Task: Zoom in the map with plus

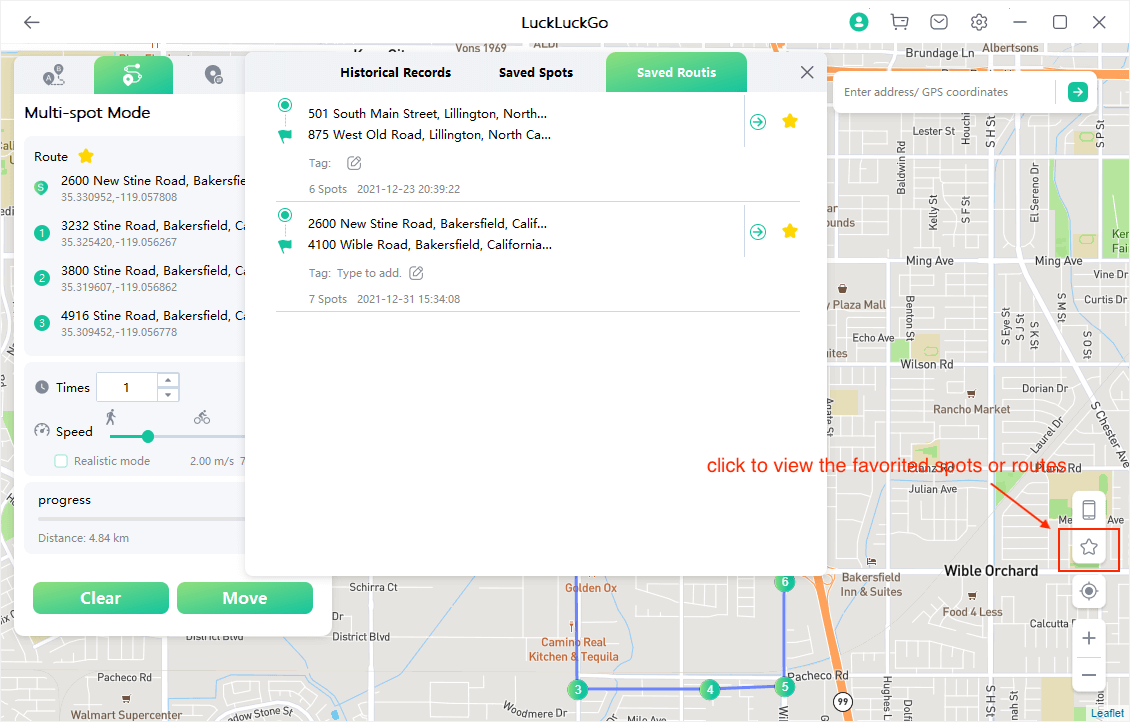Action: tap(1089, 638)
